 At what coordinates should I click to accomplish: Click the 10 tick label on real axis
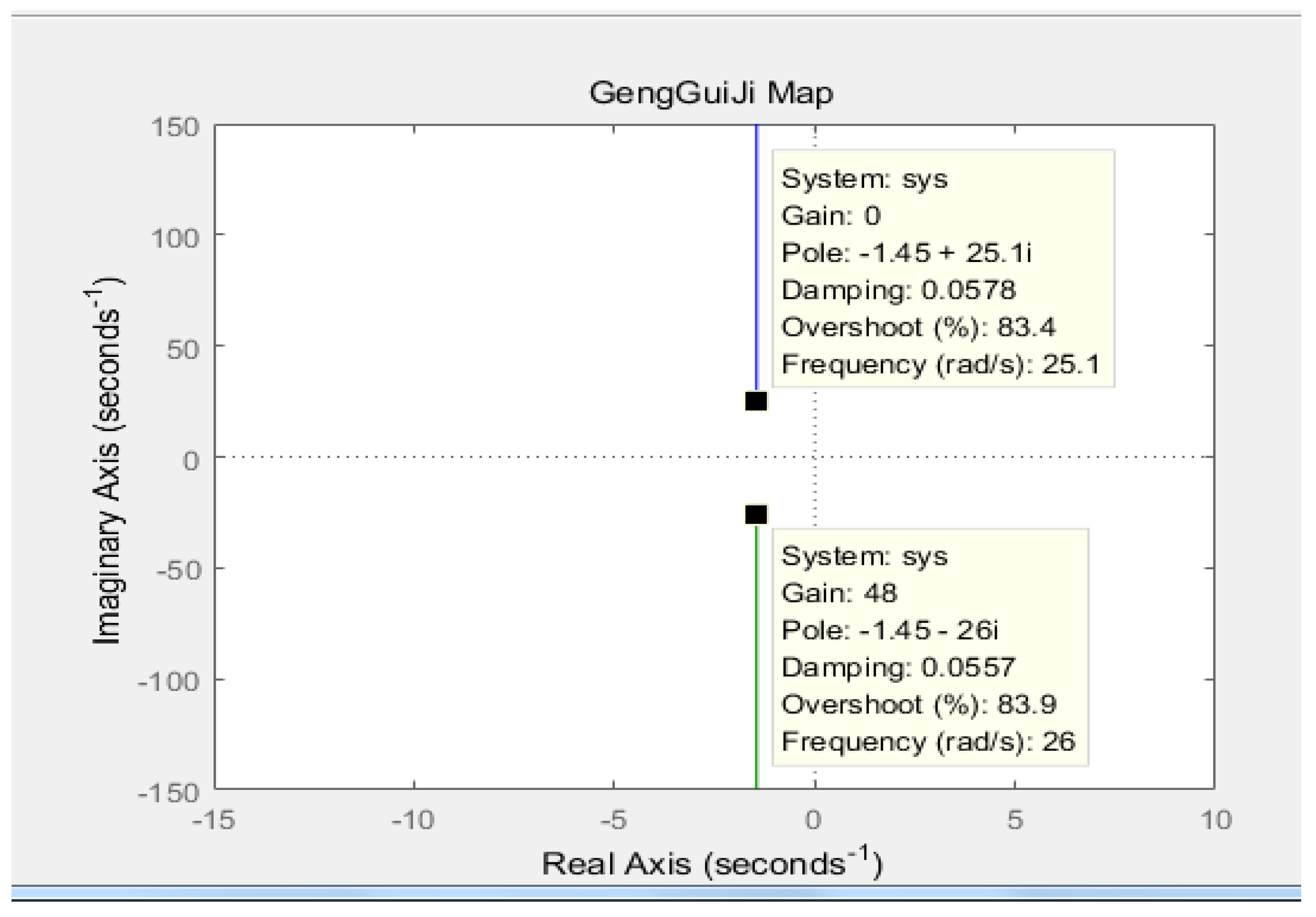coord(1216,820)
